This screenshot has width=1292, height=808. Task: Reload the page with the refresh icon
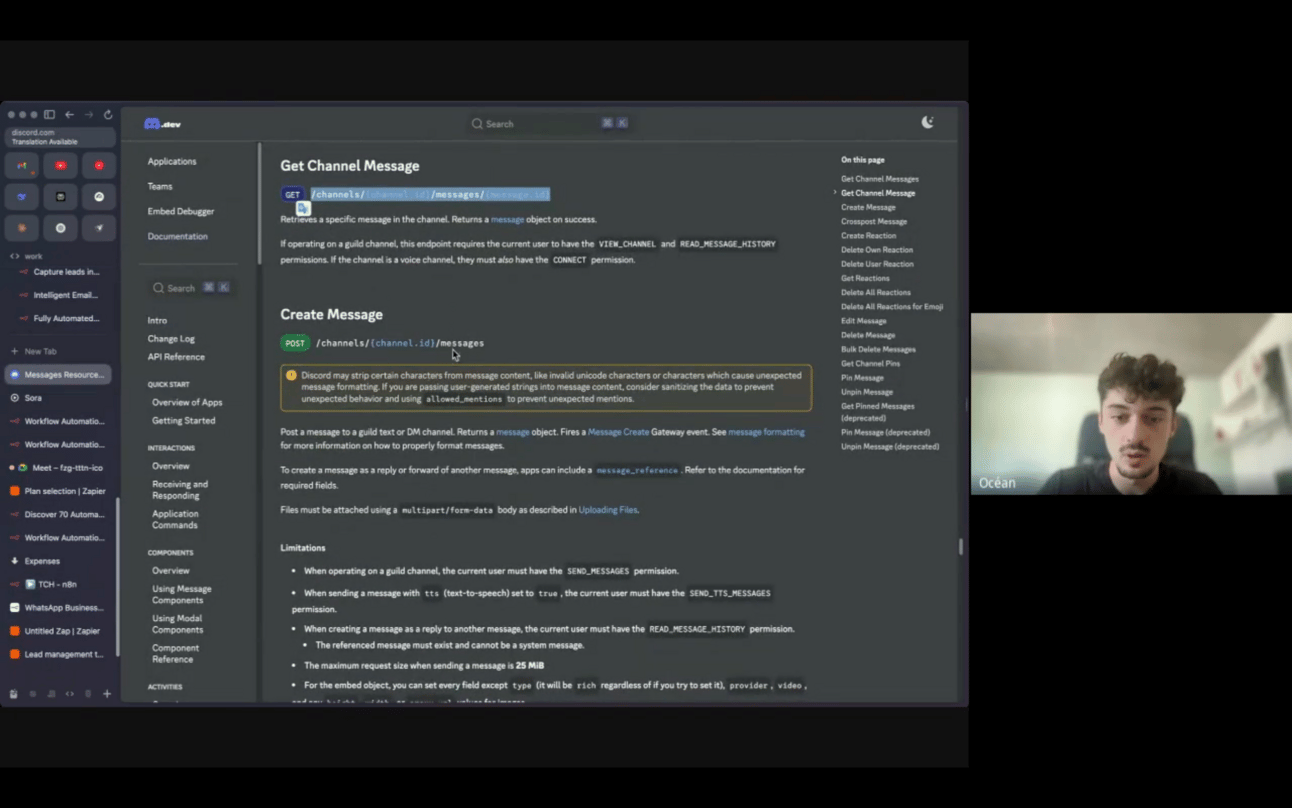coord(108,115)
